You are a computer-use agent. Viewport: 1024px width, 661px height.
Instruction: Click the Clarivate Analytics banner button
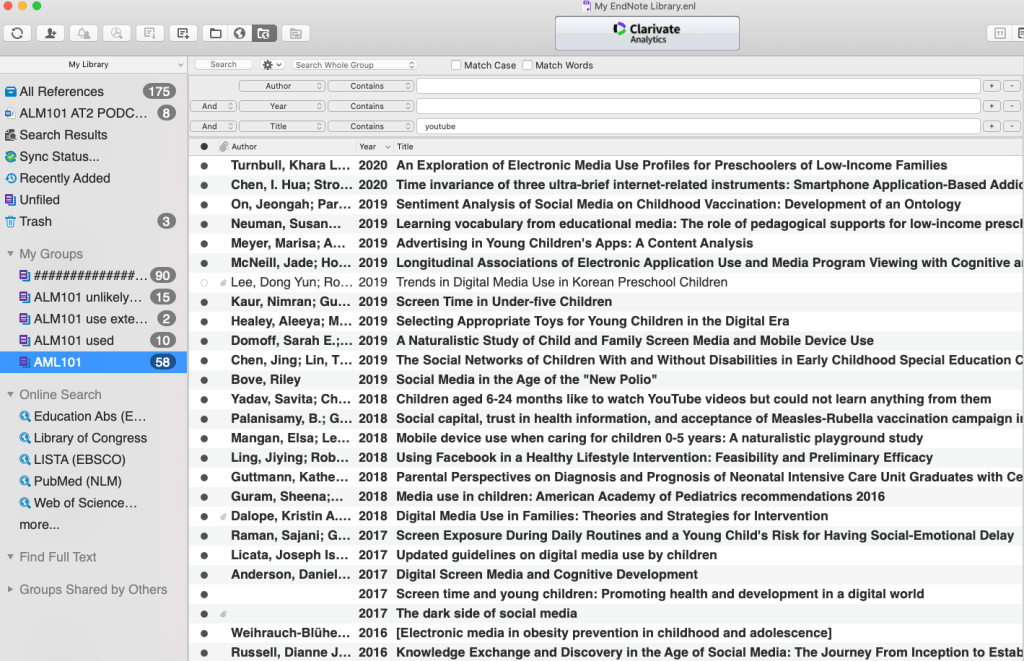647,33
